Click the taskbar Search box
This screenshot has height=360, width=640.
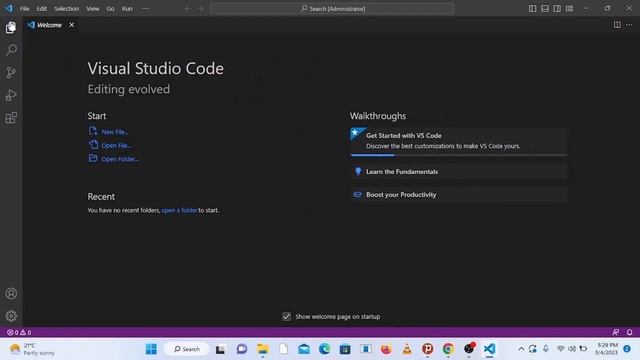tap(187, 349)
